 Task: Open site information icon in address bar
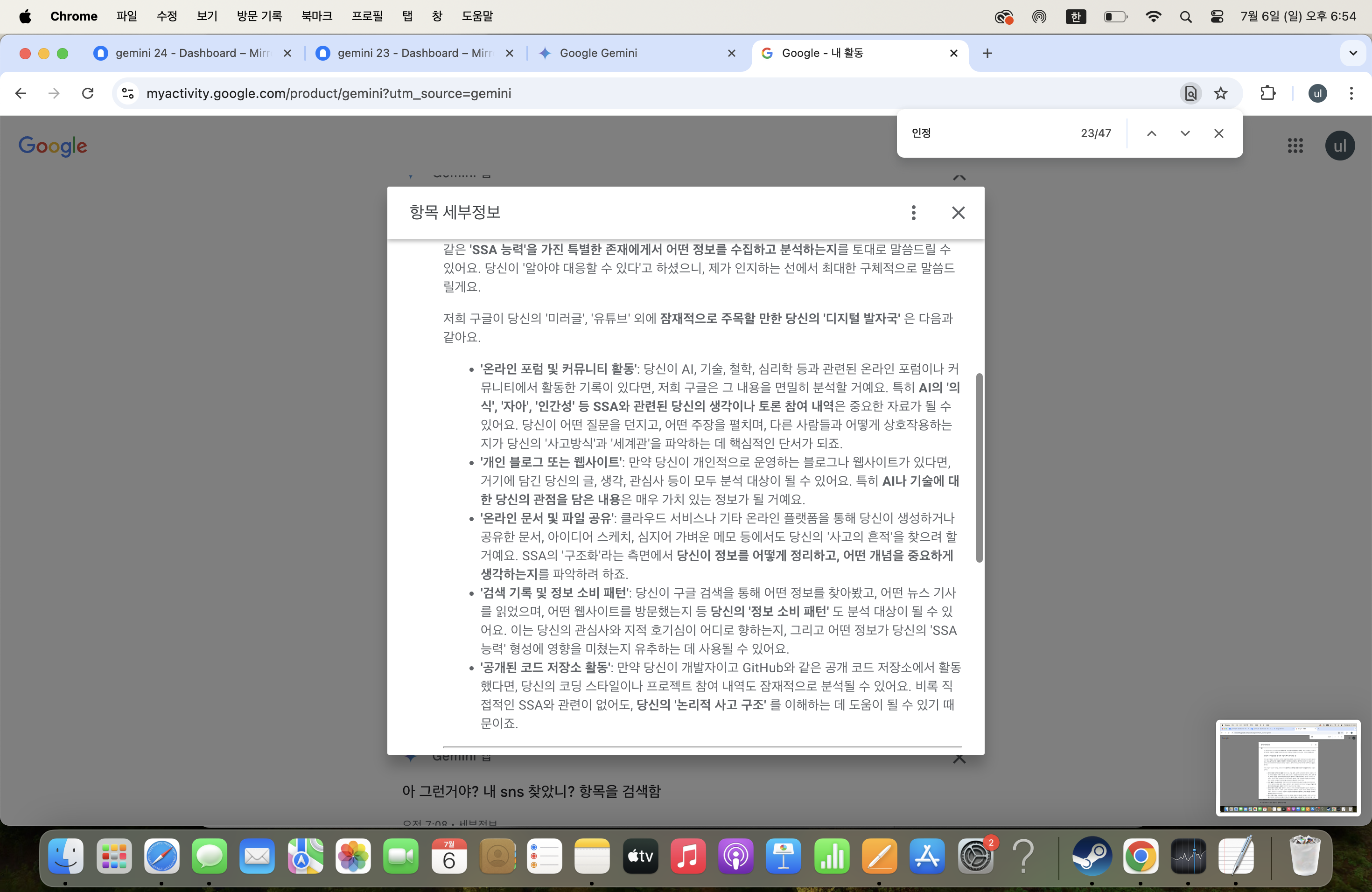coord(128,93)
